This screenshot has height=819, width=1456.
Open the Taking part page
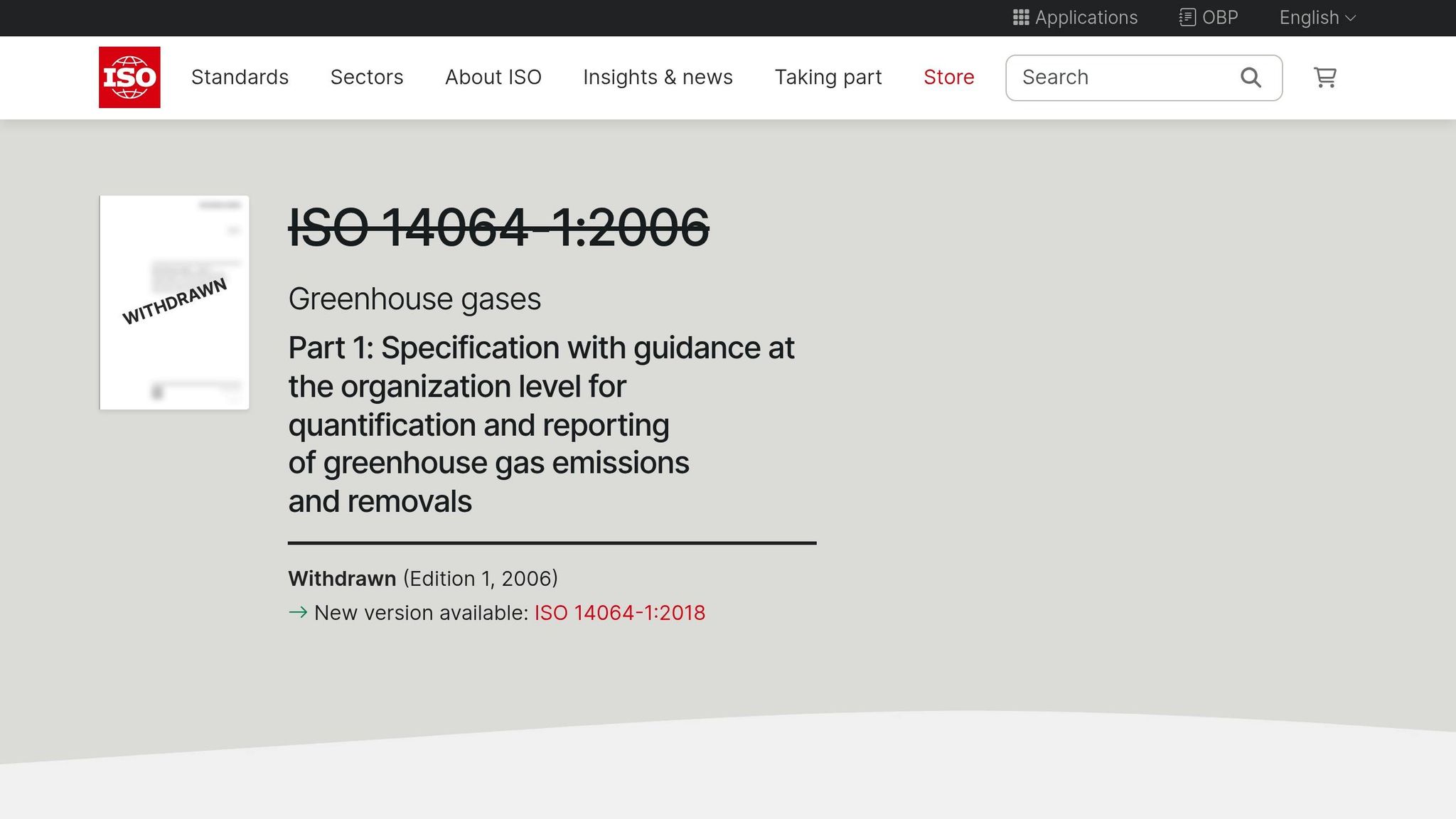(x=828, y=77)
